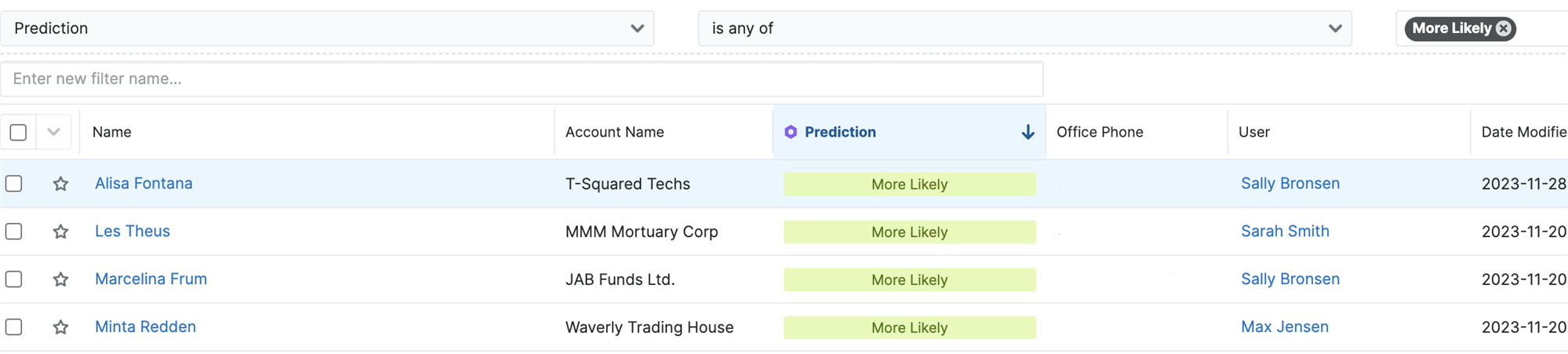Star the Alisa Fontana record as favorite
The image size is (1568, 354).
60,184
